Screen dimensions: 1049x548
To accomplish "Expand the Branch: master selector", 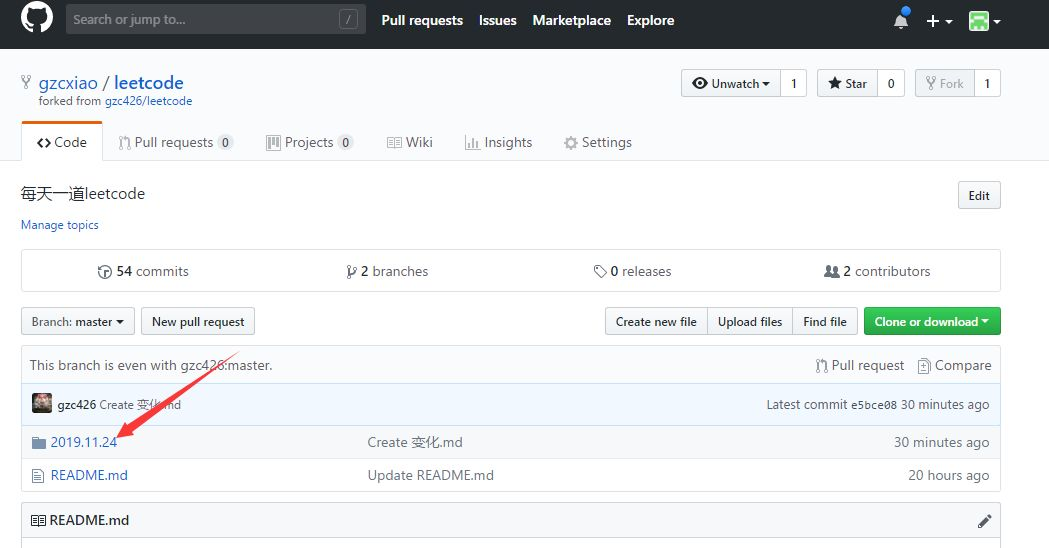I will pos(78,322).
